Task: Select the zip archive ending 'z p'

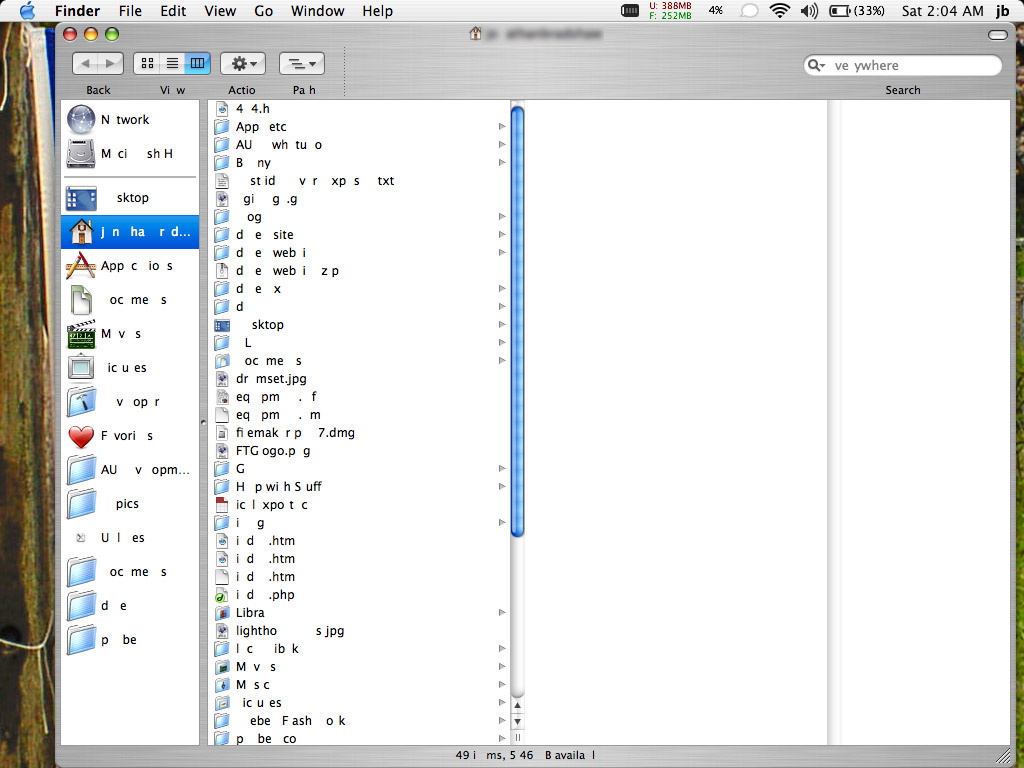Action: [278, 270]
